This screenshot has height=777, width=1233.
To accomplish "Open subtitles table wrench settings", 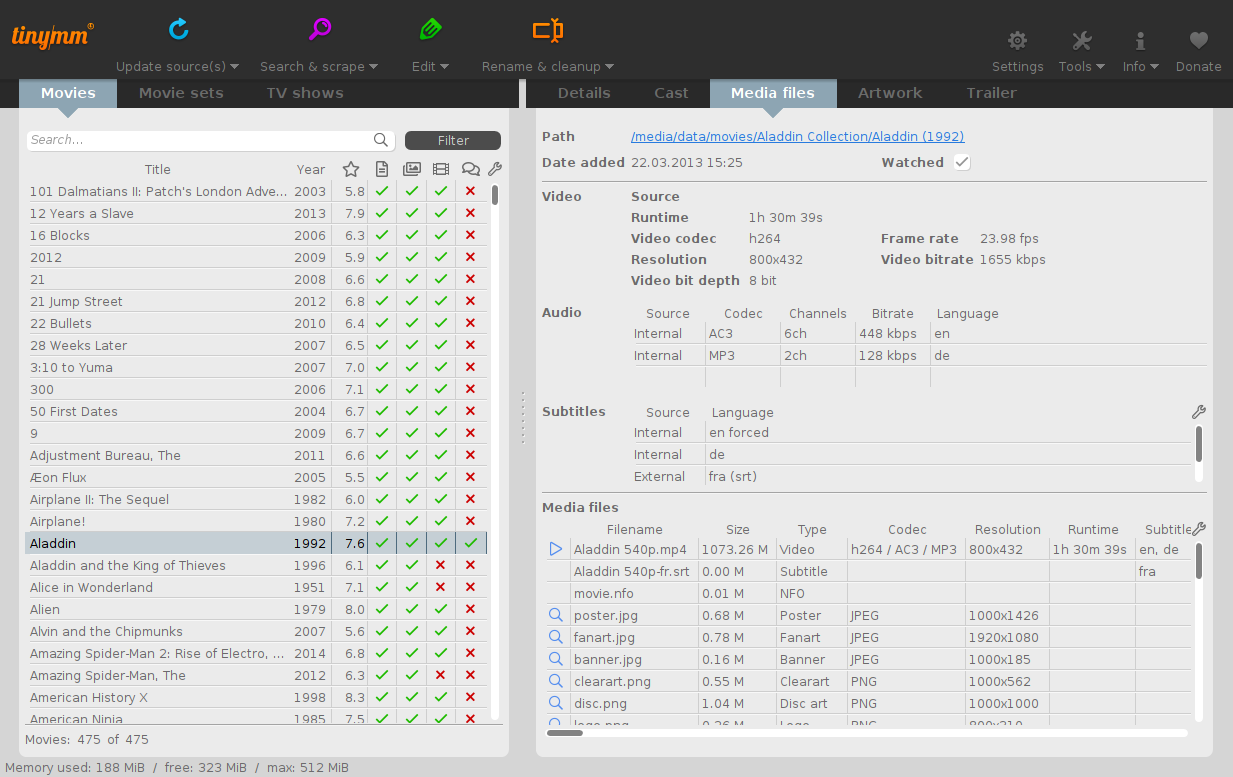I will 1199,412.
